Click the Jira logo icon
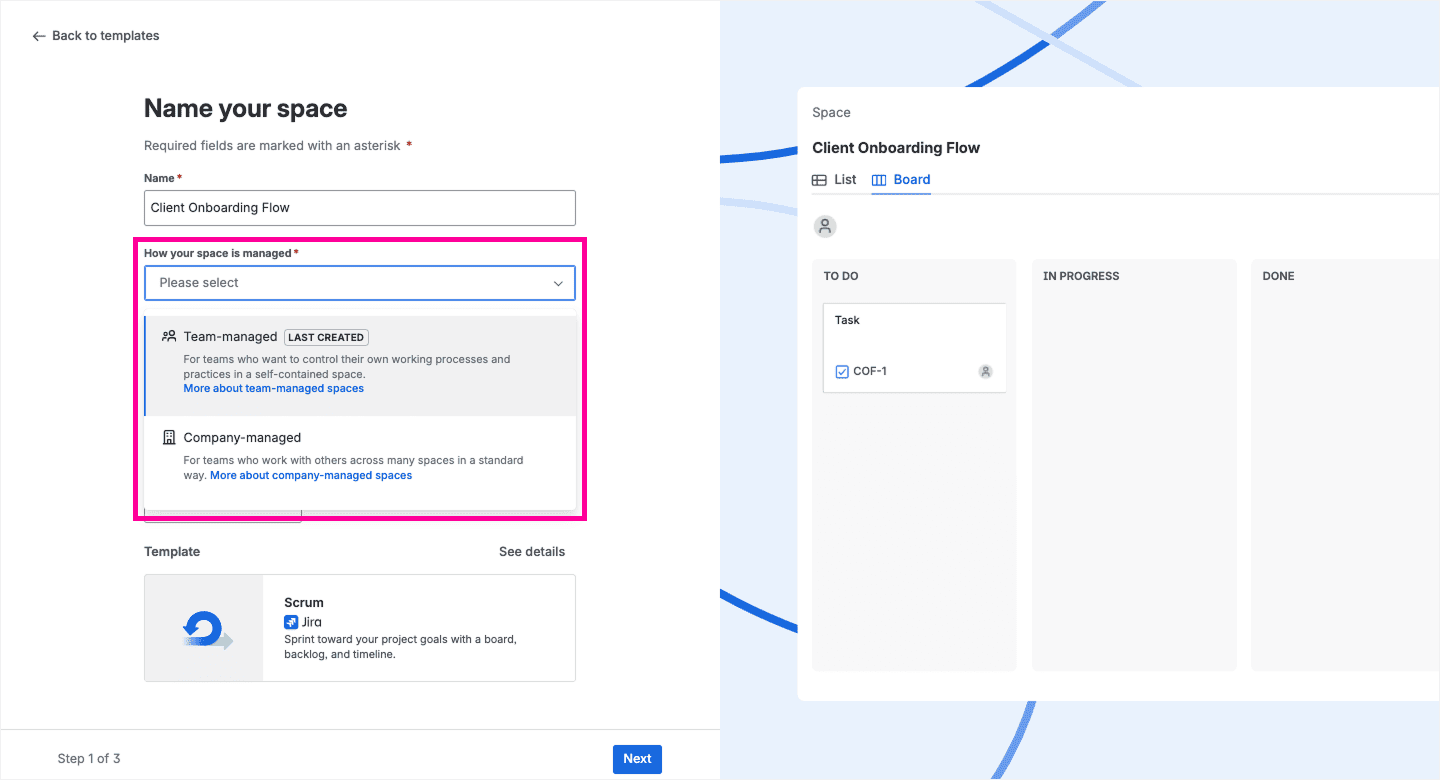 291,622
